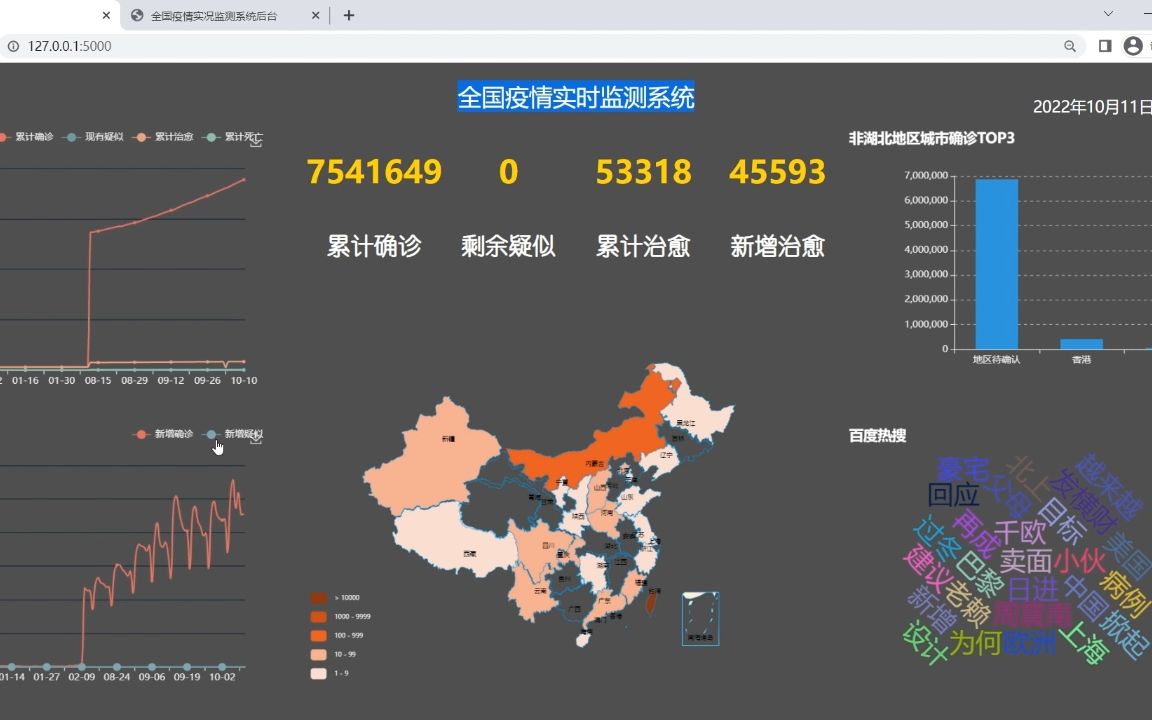This screenshot has width=1152, height=720.
Task: Select the > 10000 map legend swatch
Action: (318, 598)
